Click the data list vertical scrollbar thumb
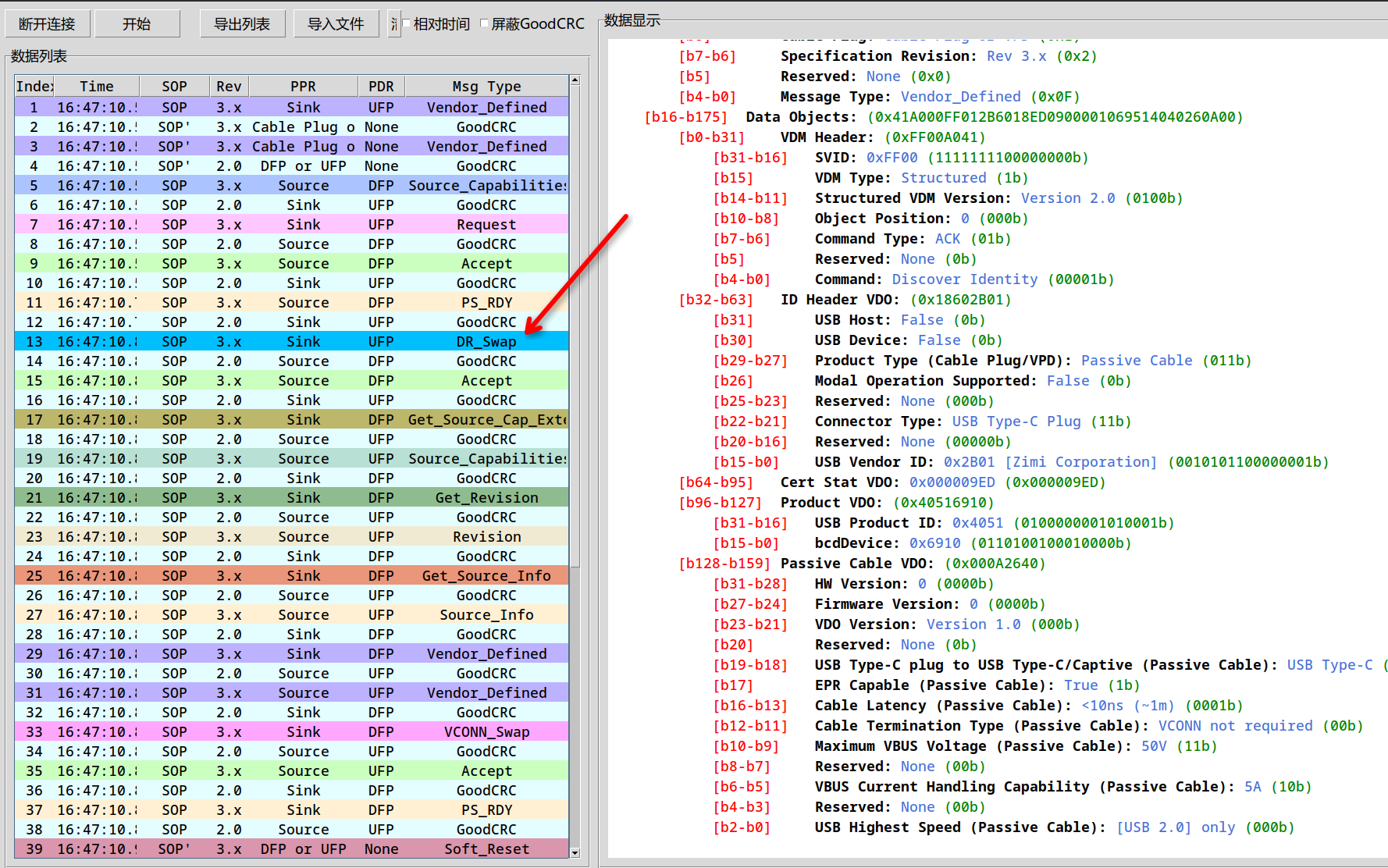The image size is (1388, 868). [575, 325]
